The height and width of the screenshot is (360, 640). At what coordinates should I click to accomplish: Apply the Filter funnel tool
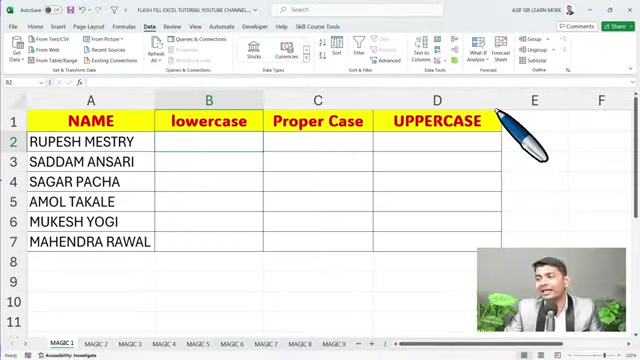click(359, 45)
